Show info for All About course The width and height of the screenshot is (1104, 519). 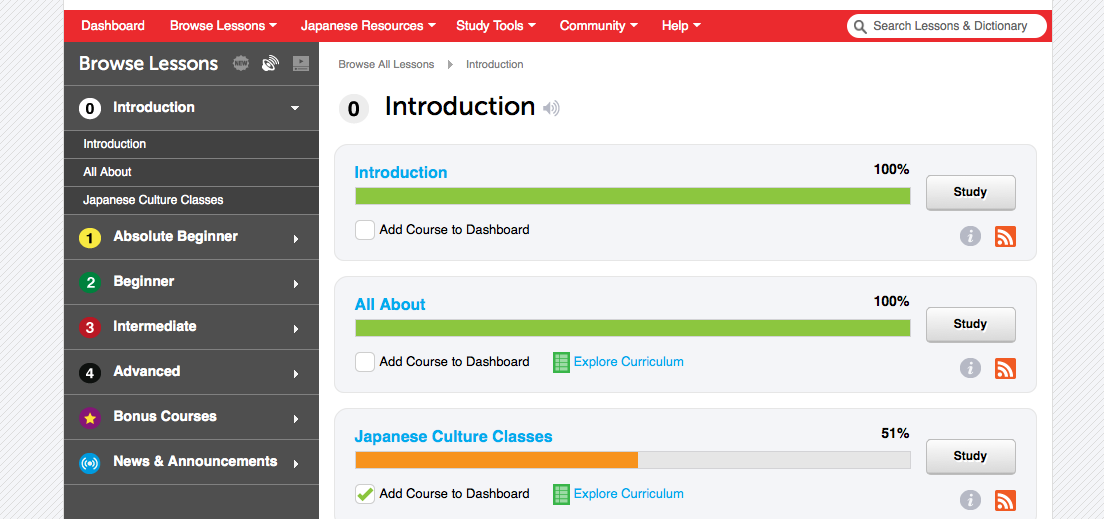tap(970, 368)
